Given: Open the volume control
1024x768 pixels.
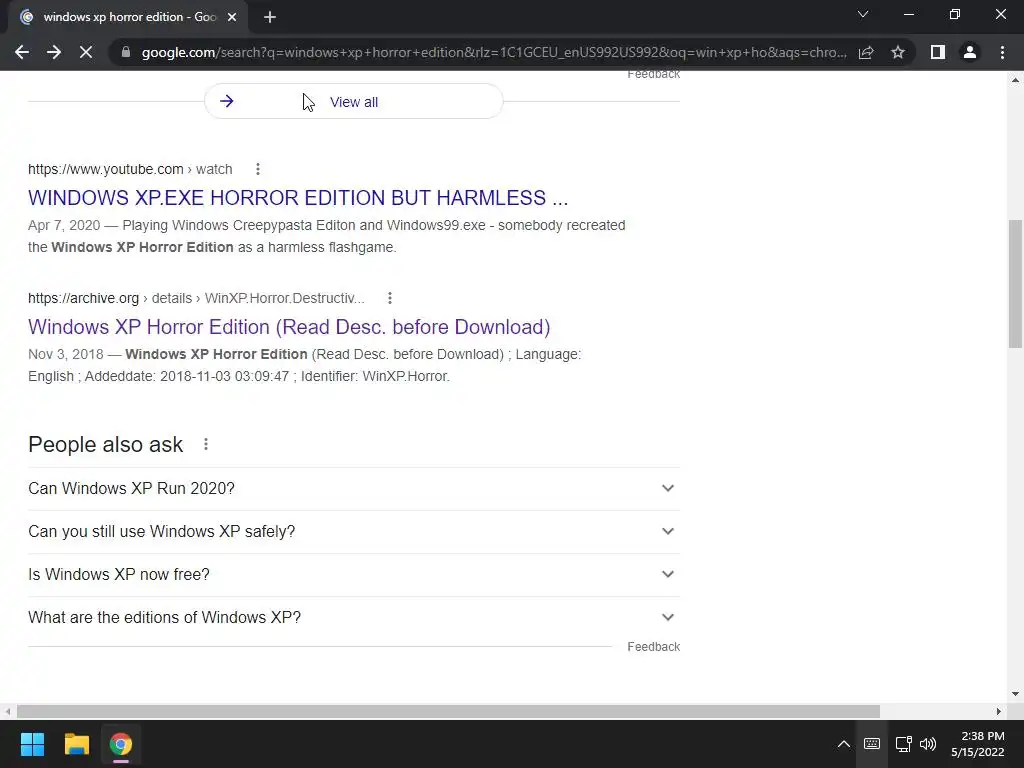Looking at the screenshot, I should pyautogui.click(x=928, y=744).
